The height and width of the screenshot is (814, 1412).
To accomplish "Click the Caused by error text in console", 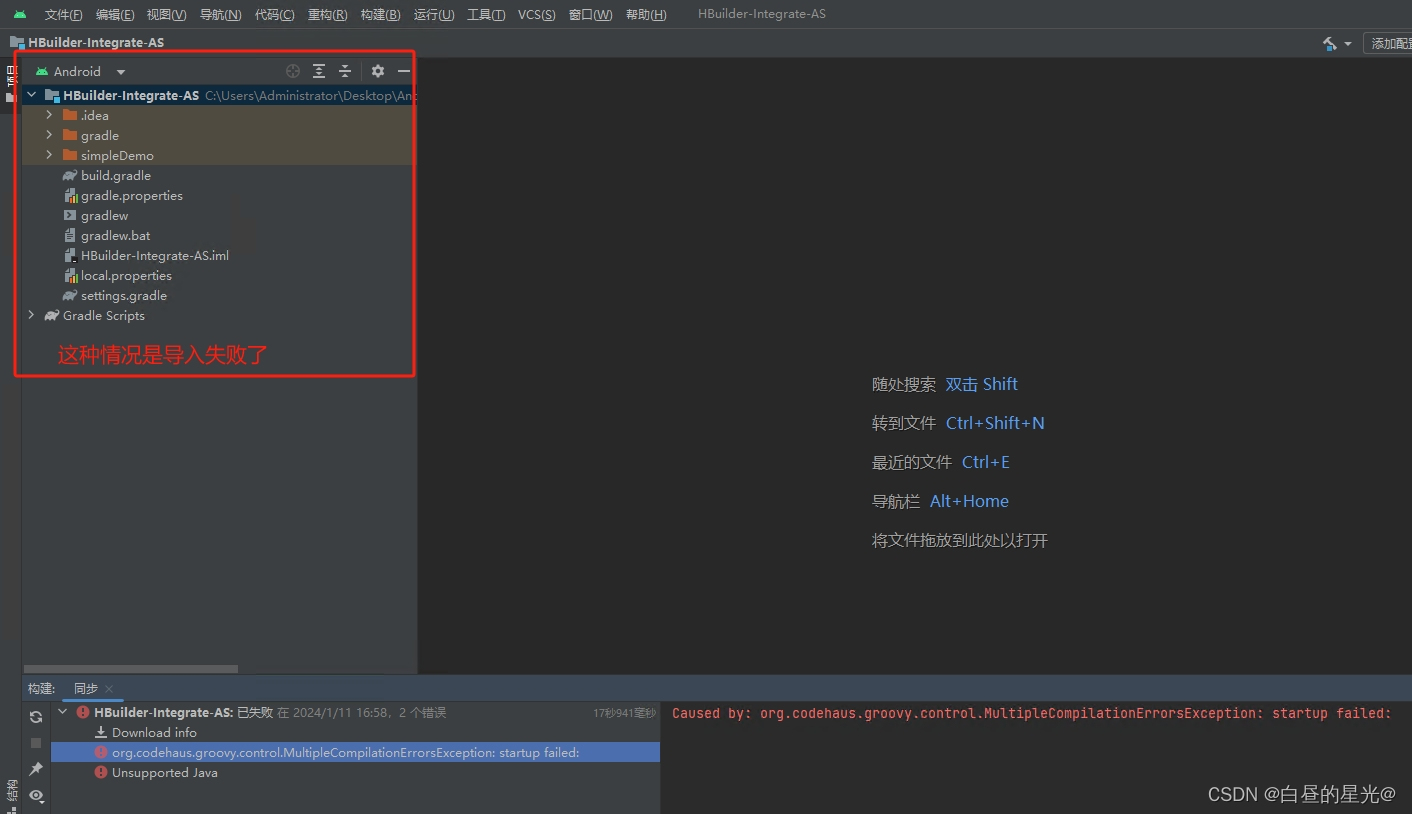I will pyautogui.click(x=1031, y=713).
